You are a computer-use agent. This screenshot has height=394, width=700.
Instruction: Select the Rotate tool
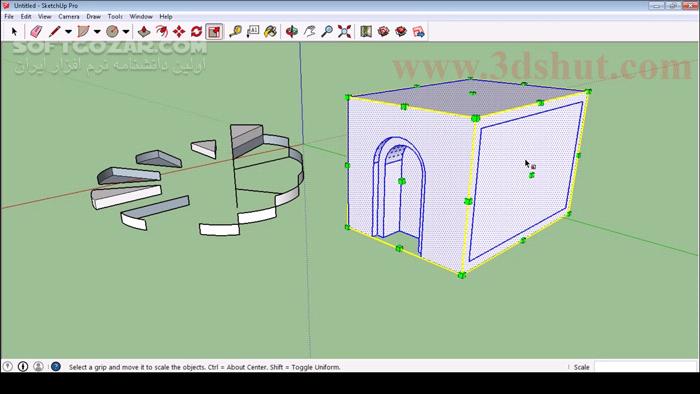196,32
